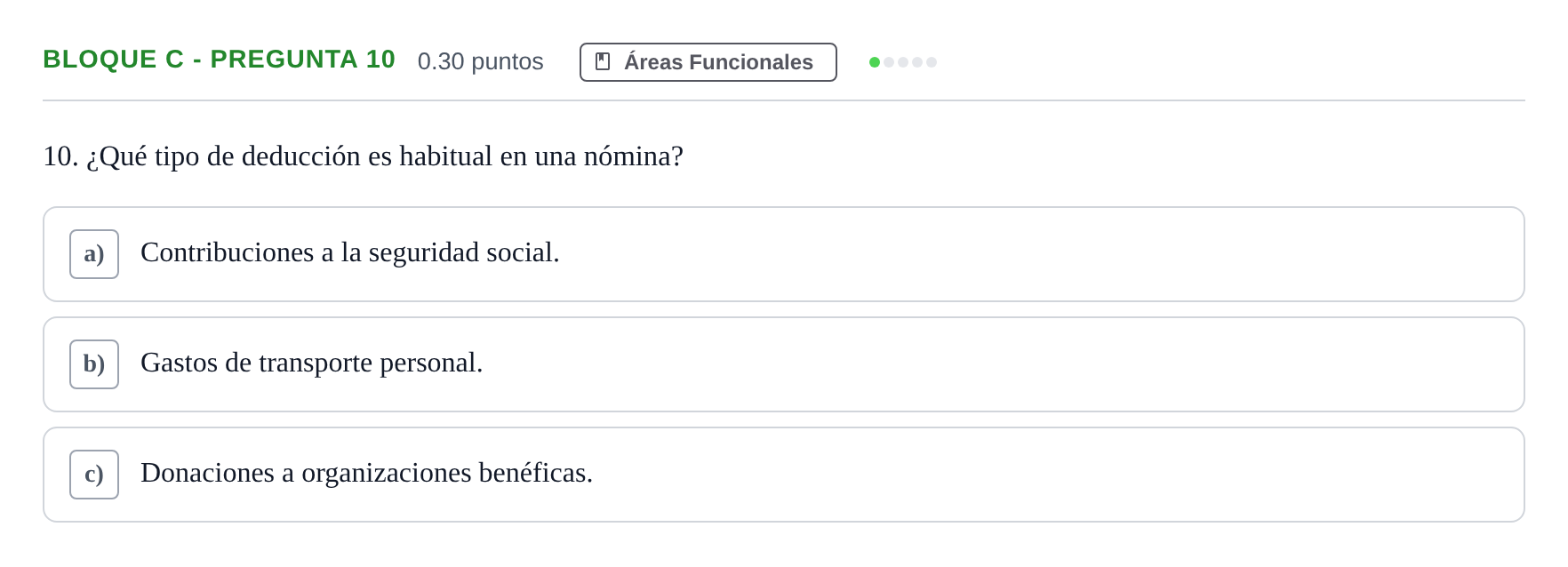Screen dimensions: 1568x567
Task: Click the BLOQUE C - PREGUNTA 10 heading
Action: point(219,60)
